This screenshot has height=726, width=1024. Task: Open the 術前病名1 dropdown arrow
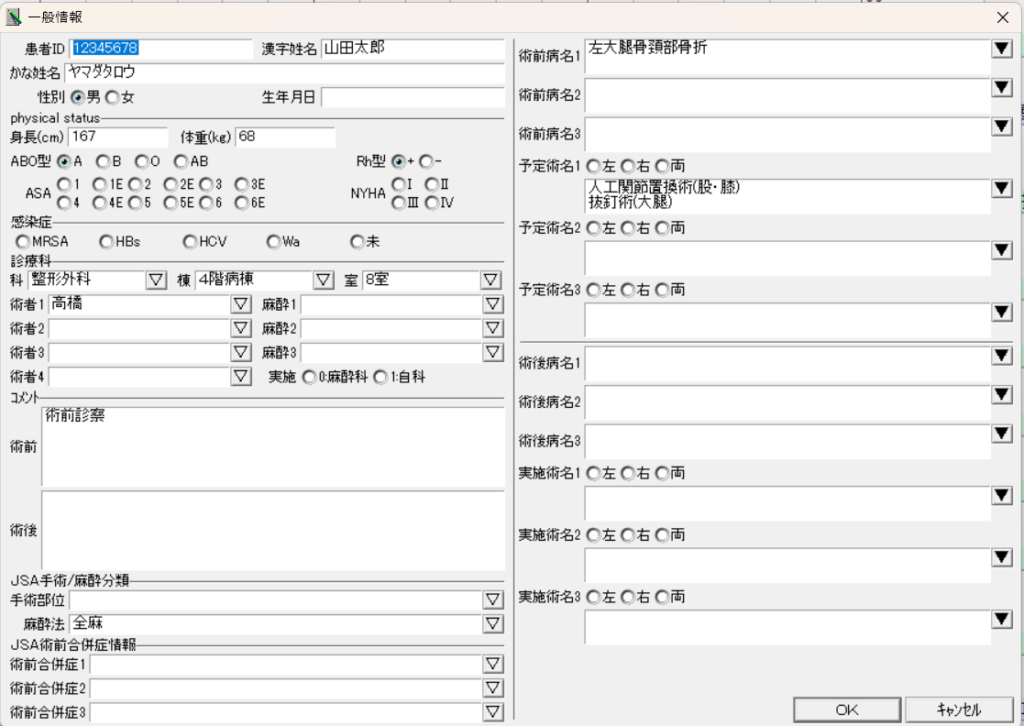click(1001, 49)
